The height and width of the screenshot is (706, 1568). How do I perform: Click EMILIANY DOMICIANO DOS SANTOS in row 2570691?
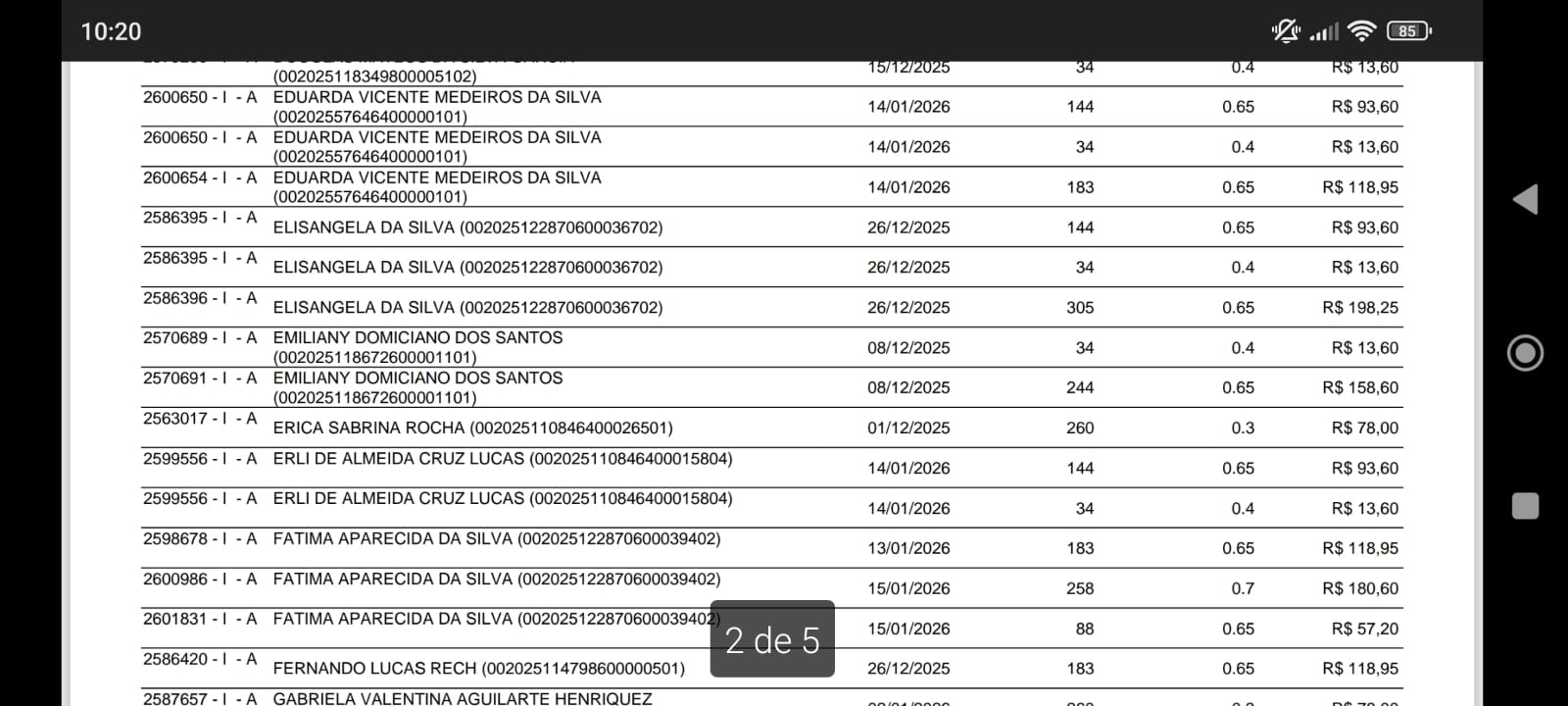(x=417, y=378)
